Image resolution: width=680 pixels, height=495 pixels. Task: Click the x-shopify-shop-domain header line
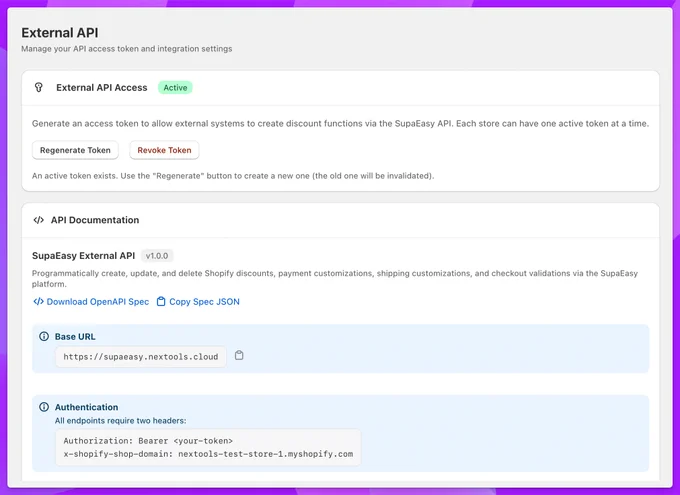(x=208, y=454)
